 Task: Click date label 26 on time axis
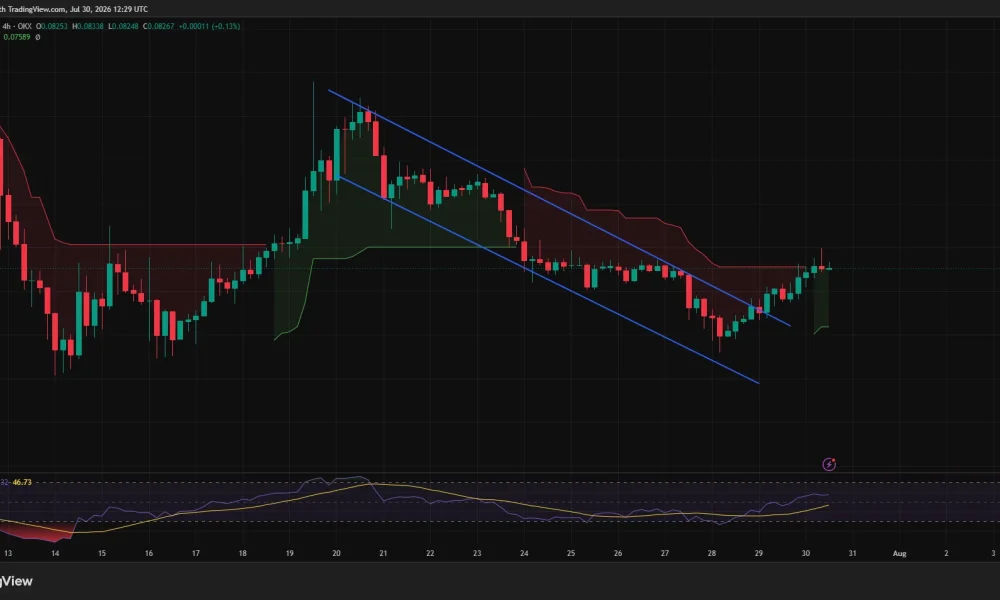coord(617,553)
